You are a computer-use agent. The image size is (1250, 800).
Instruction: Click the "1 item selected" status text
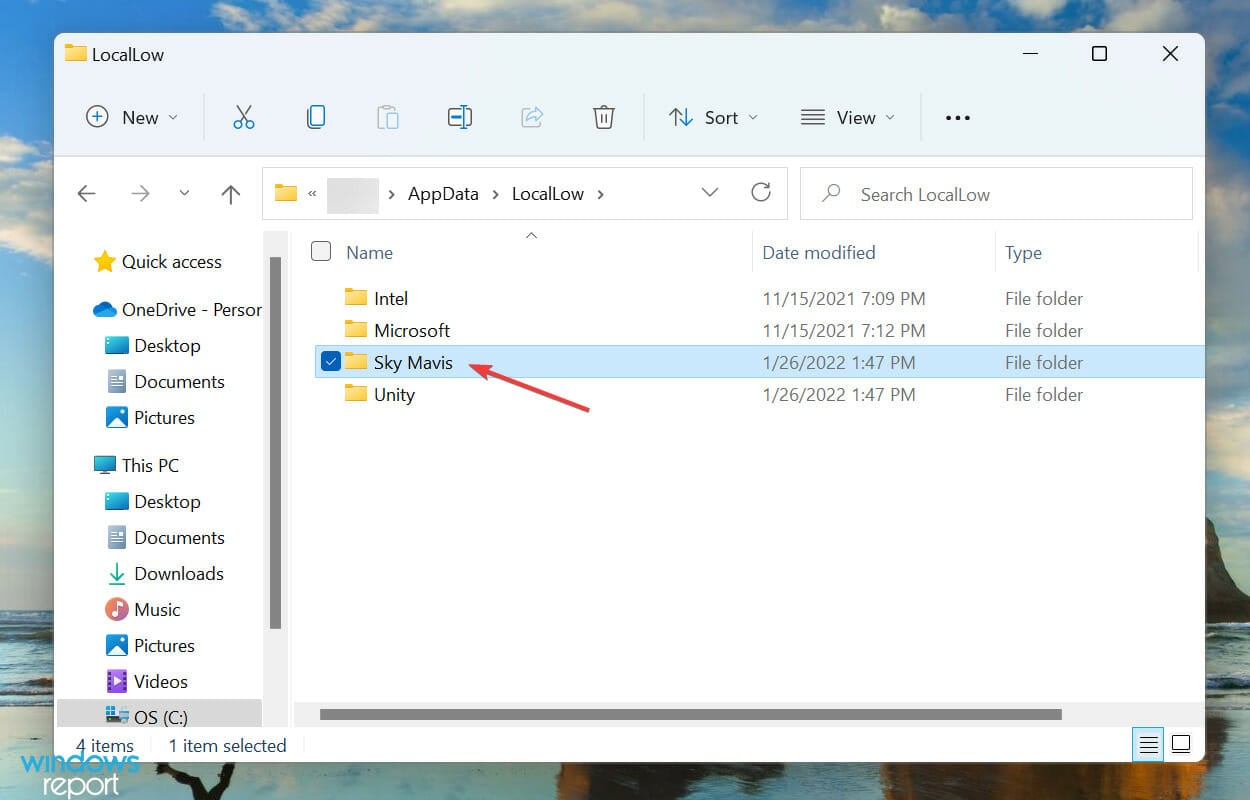point(227,745)
